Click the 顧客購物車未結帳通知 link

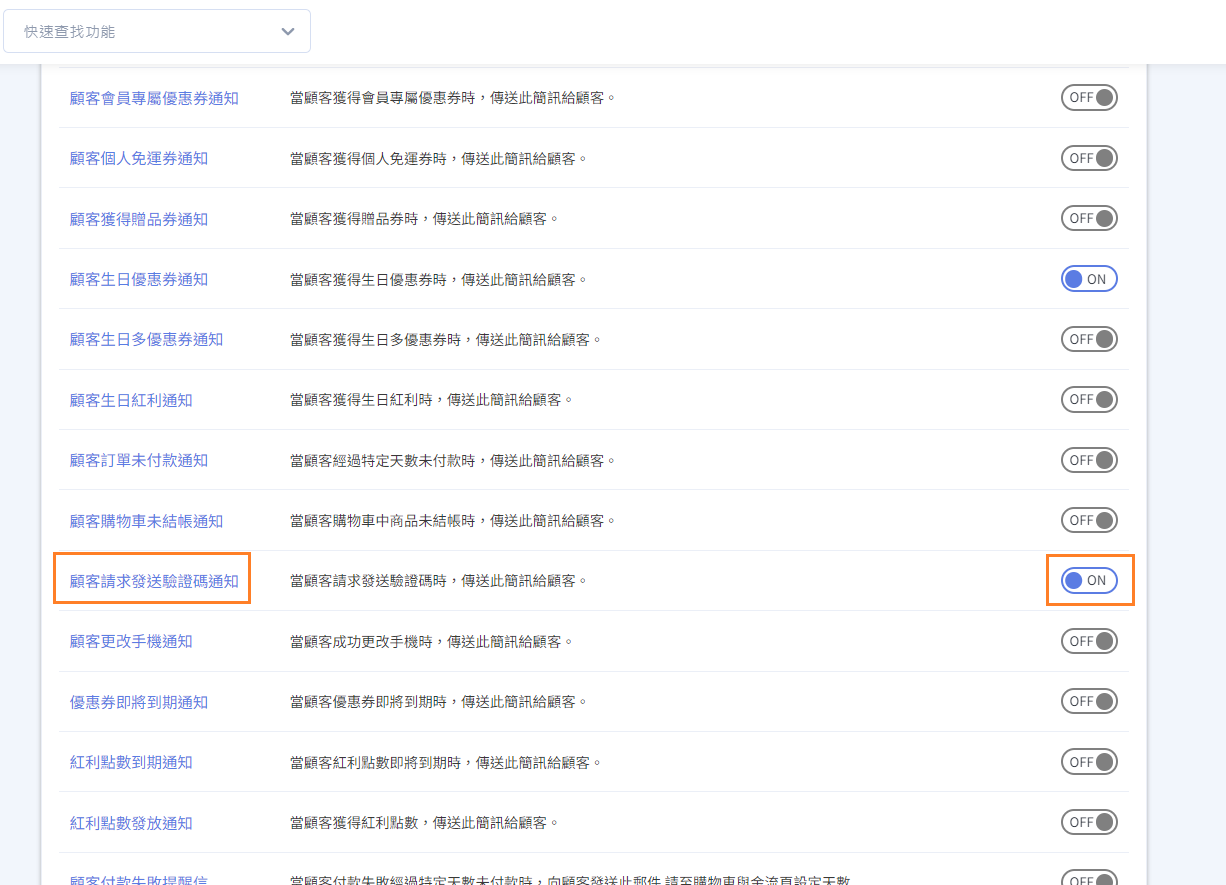(x=146, y=521)
